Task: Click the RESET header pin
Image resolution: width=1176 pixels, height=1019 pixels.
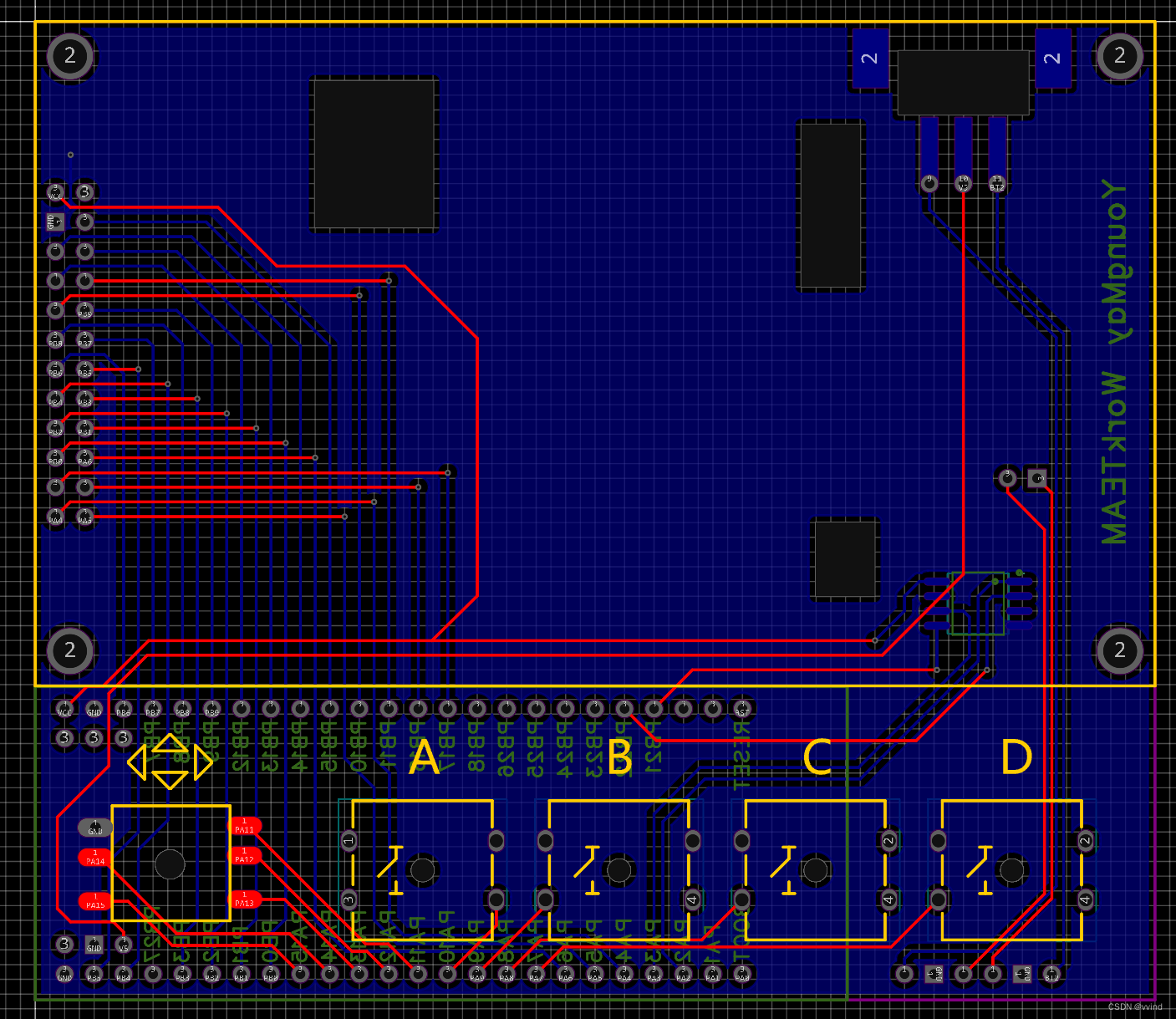Action: [742, 709]
